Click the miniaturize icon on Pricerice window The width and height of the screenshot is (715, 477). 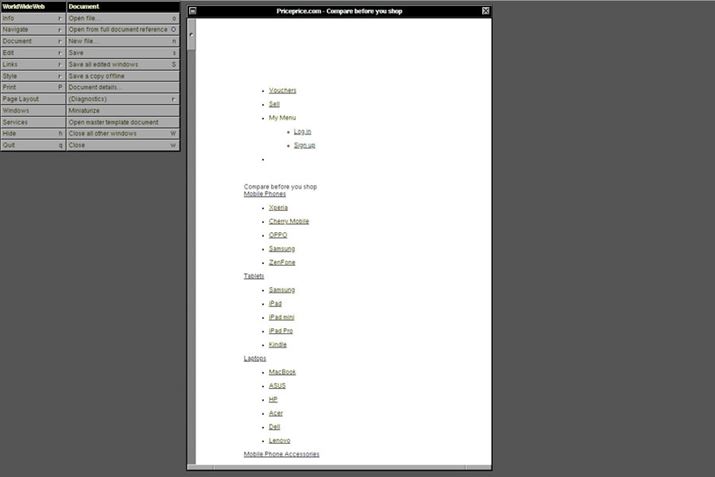[x=193, y=11]
